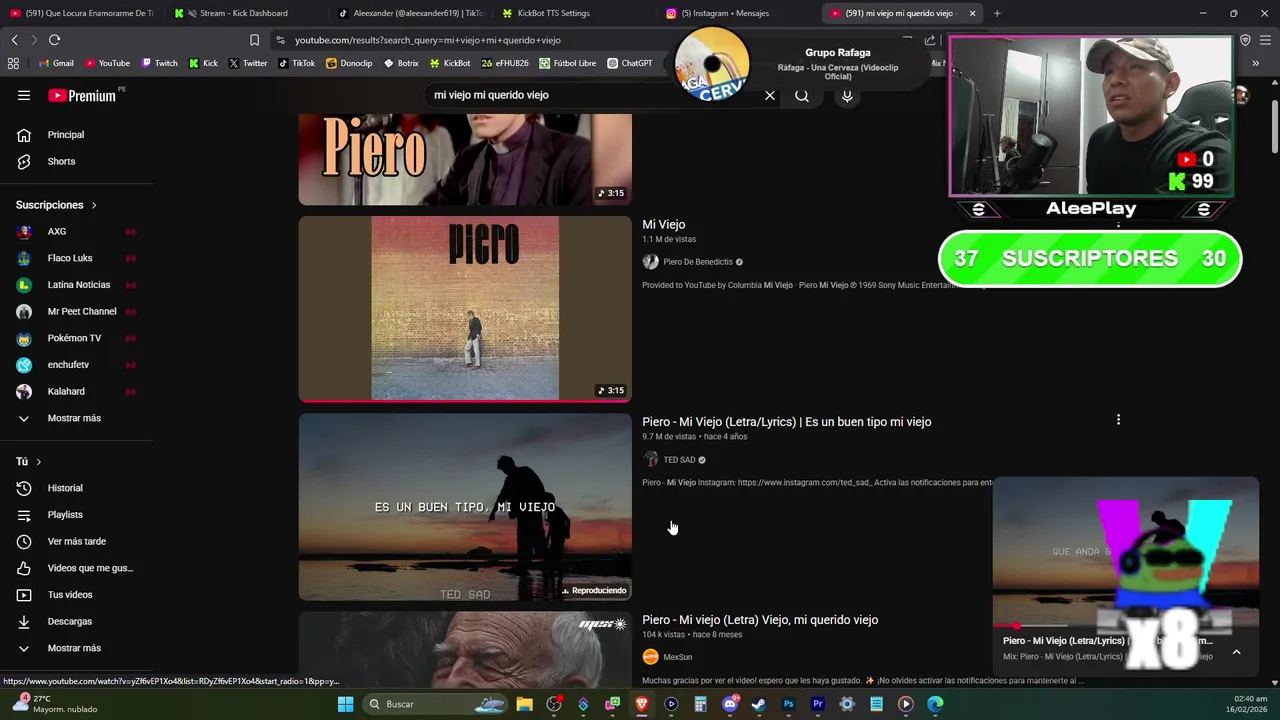Open the Twitch bookmark
Image resolution: width=1280 pixels, height=720 pixels.
click(x=159, y=63)
